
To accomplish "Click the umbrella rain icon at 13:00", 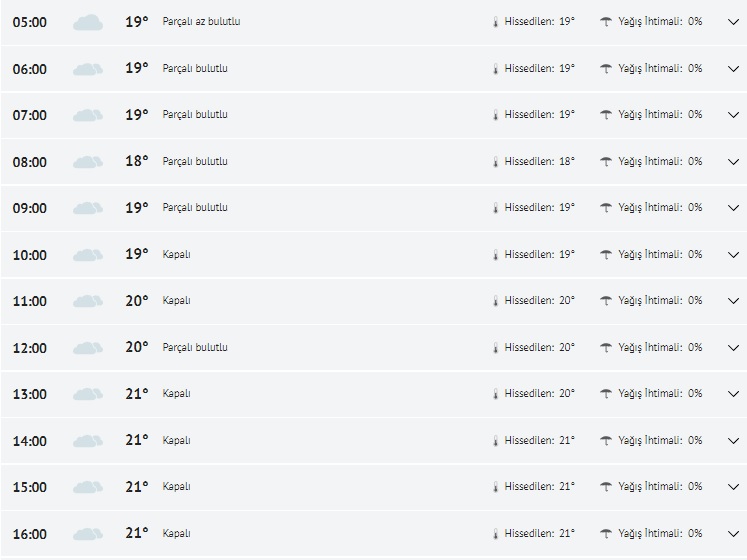I will (606, 394).
